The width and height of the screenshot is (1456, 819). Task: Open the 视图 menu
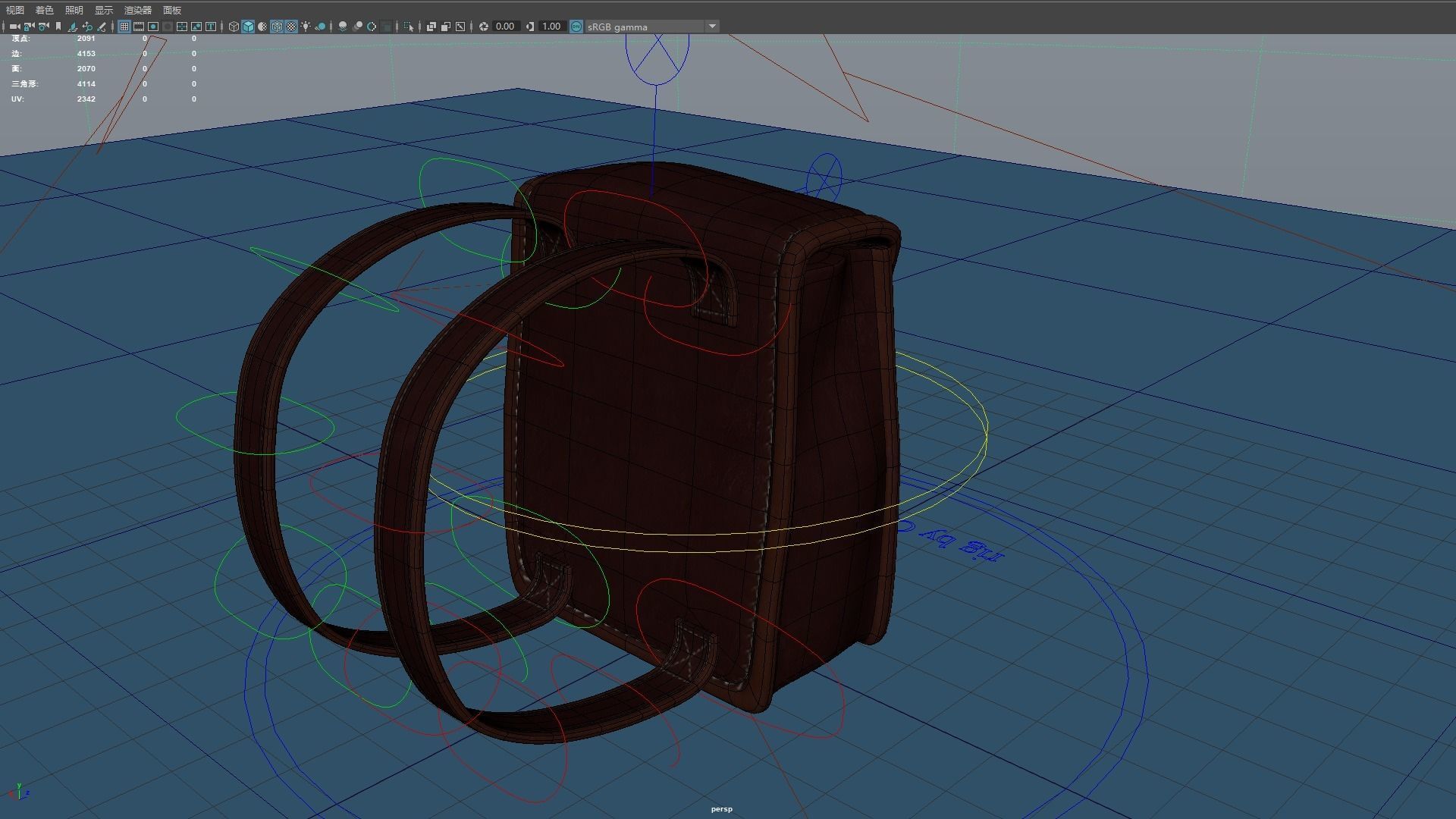14,10
